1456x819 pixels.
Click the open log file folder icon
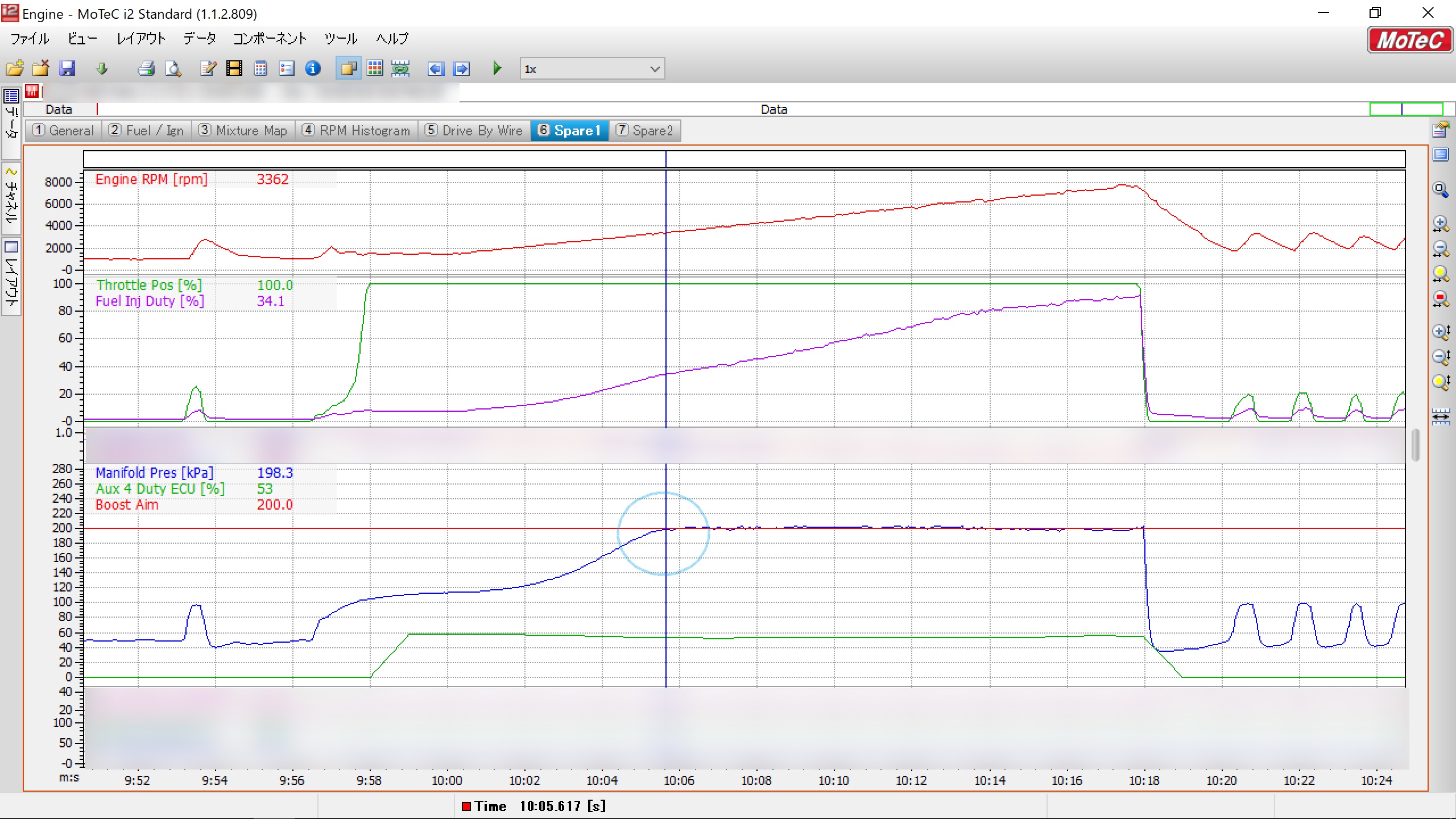click(15, 69)
